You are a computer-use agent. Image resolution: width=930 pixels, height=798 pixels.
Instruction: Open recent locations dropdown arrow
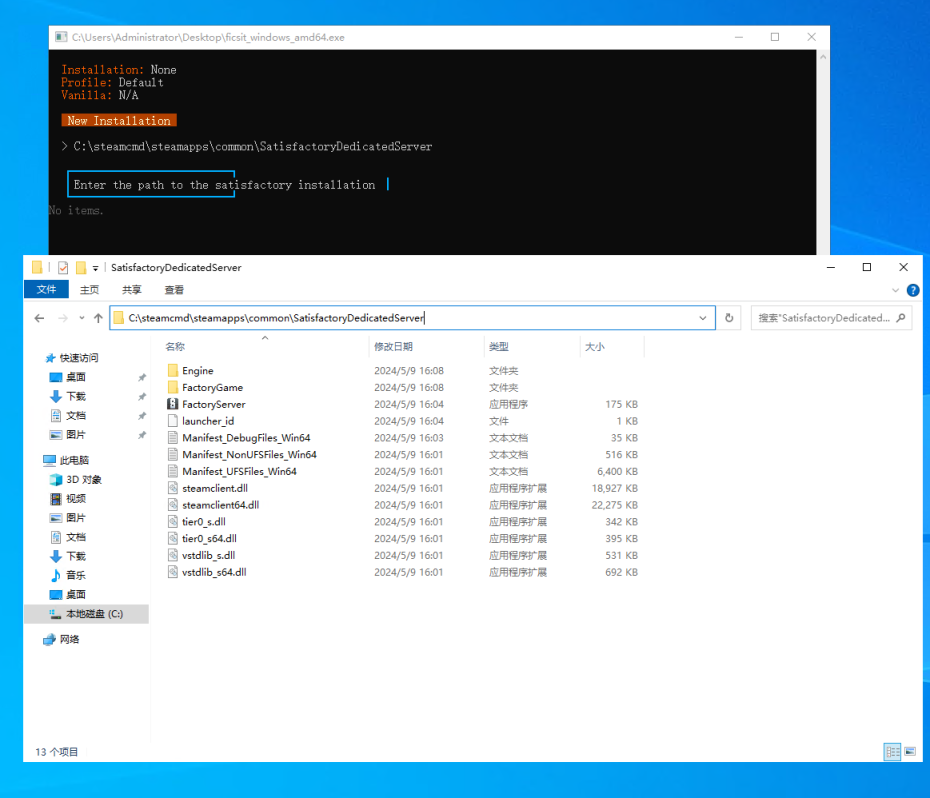(82, 318)
